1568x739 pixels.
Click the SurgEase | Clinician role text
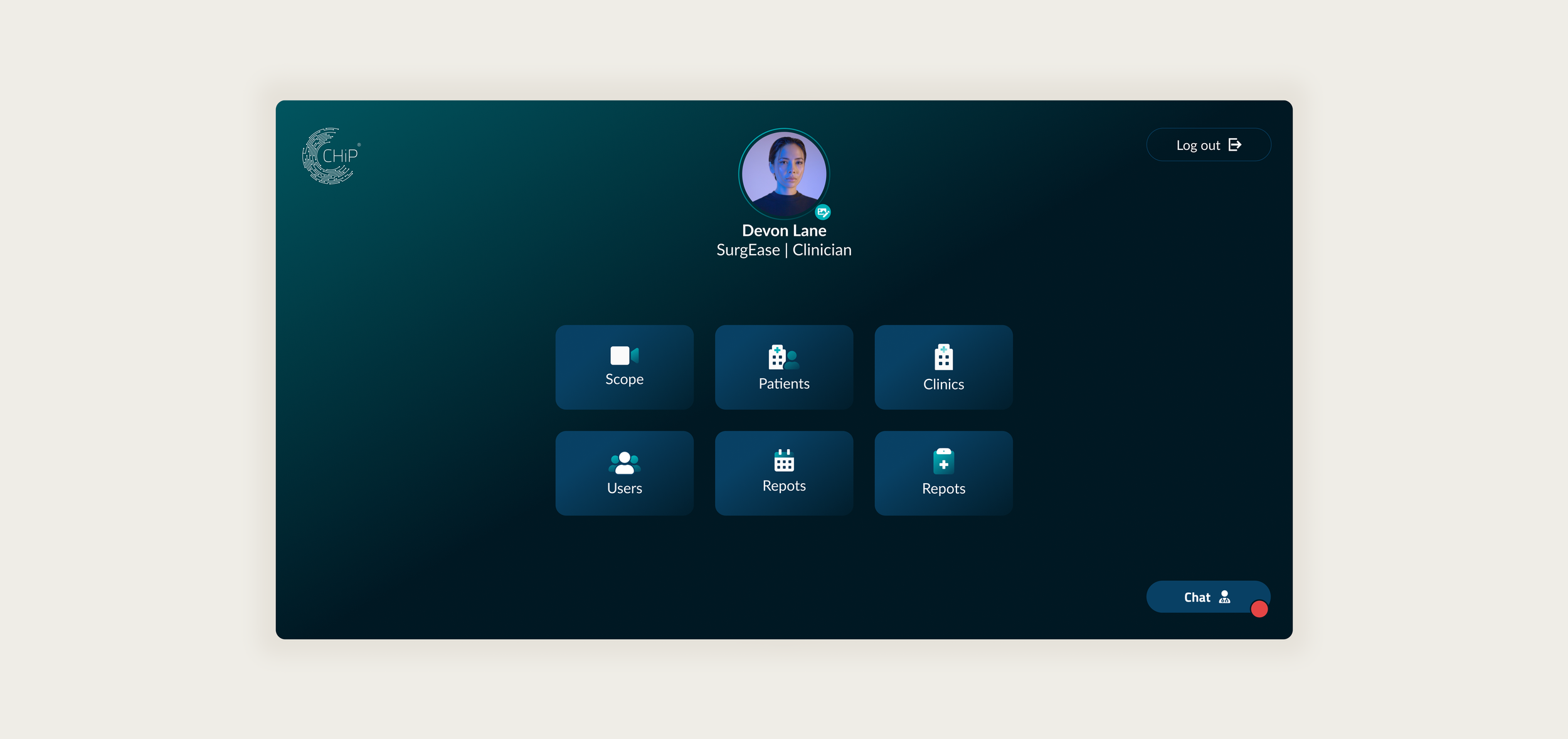click(783, 250)
